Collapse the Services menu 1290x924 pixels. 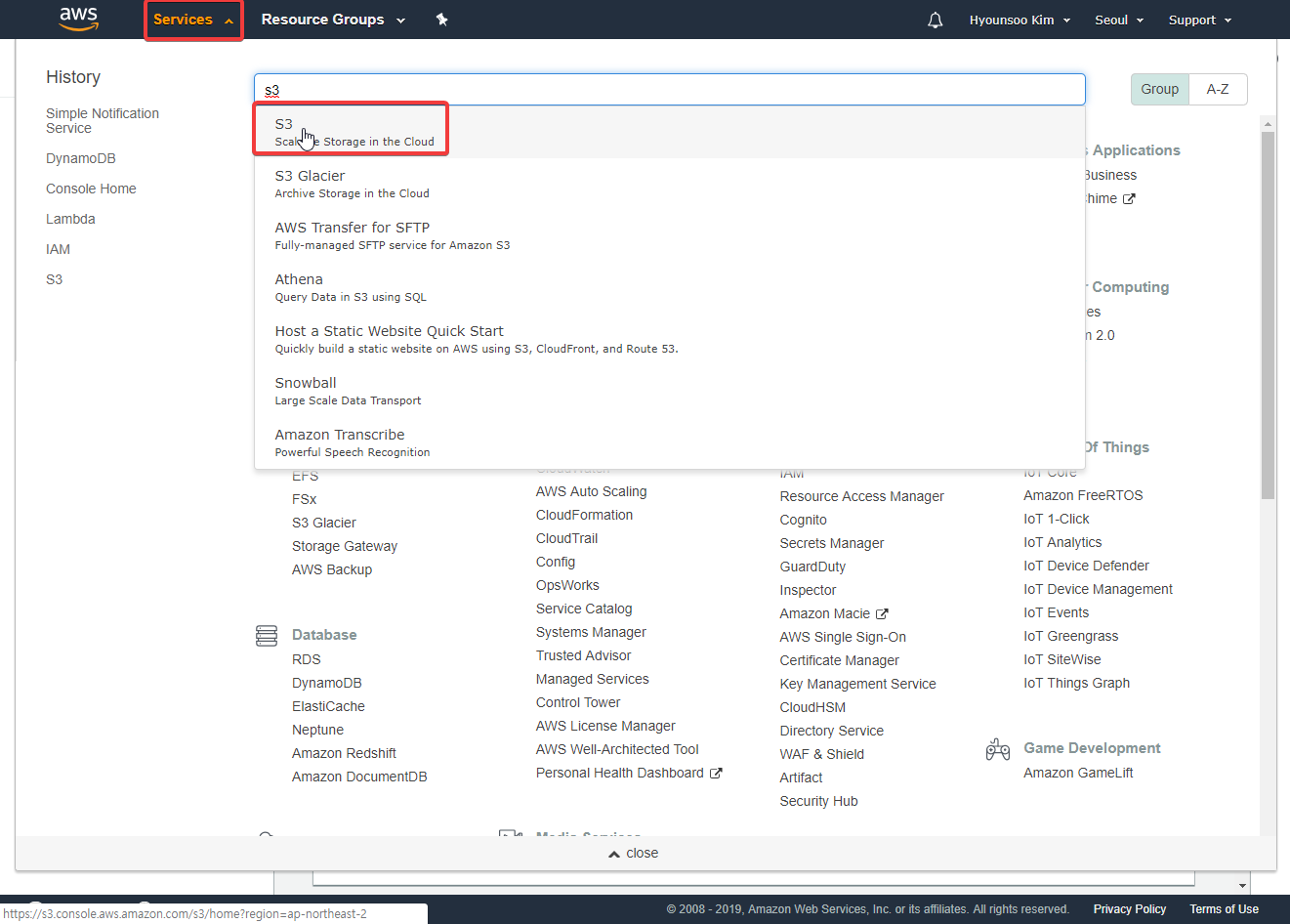pos(193,20)
